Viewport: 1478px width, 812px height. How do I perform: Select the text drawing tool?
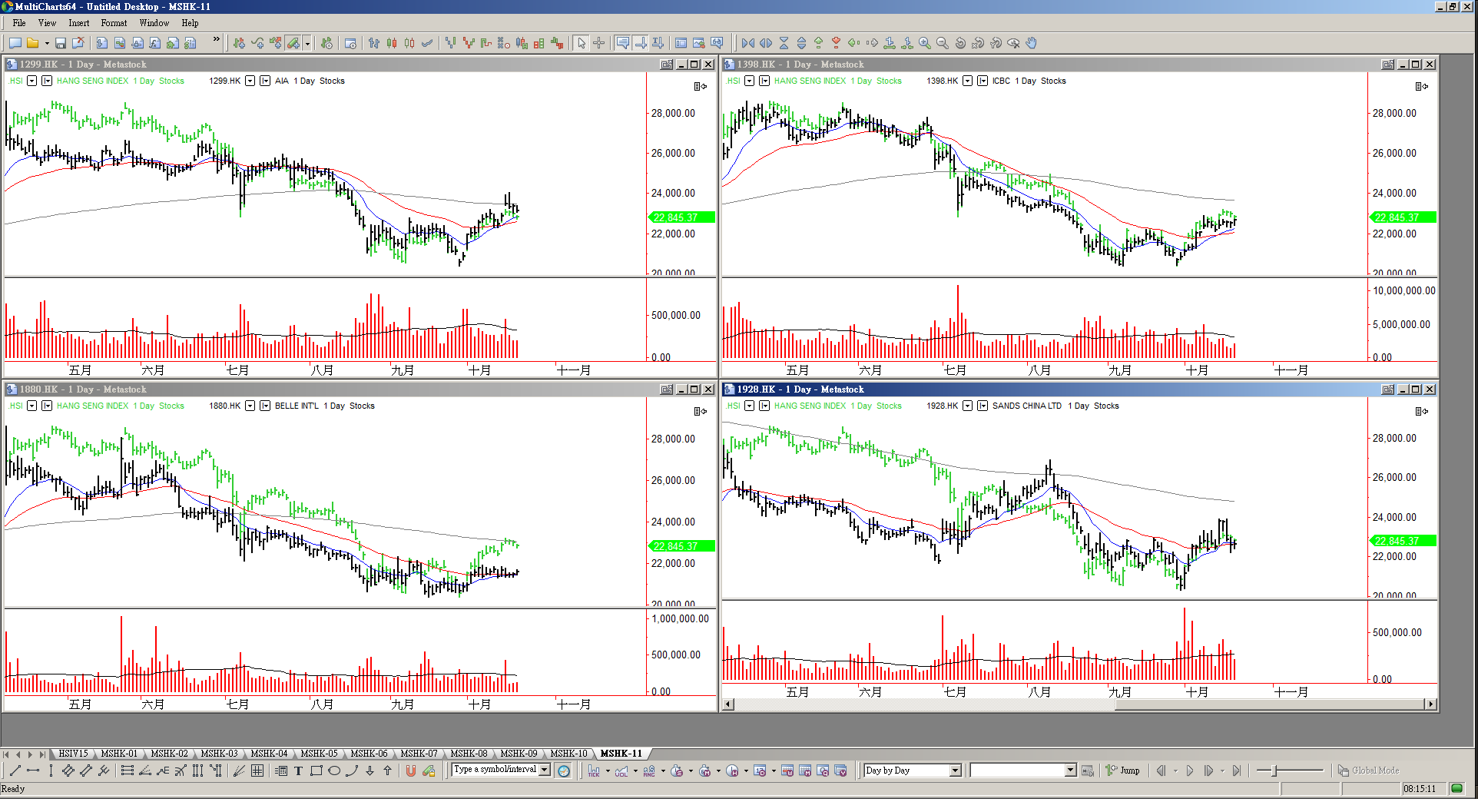pos(299,771)
